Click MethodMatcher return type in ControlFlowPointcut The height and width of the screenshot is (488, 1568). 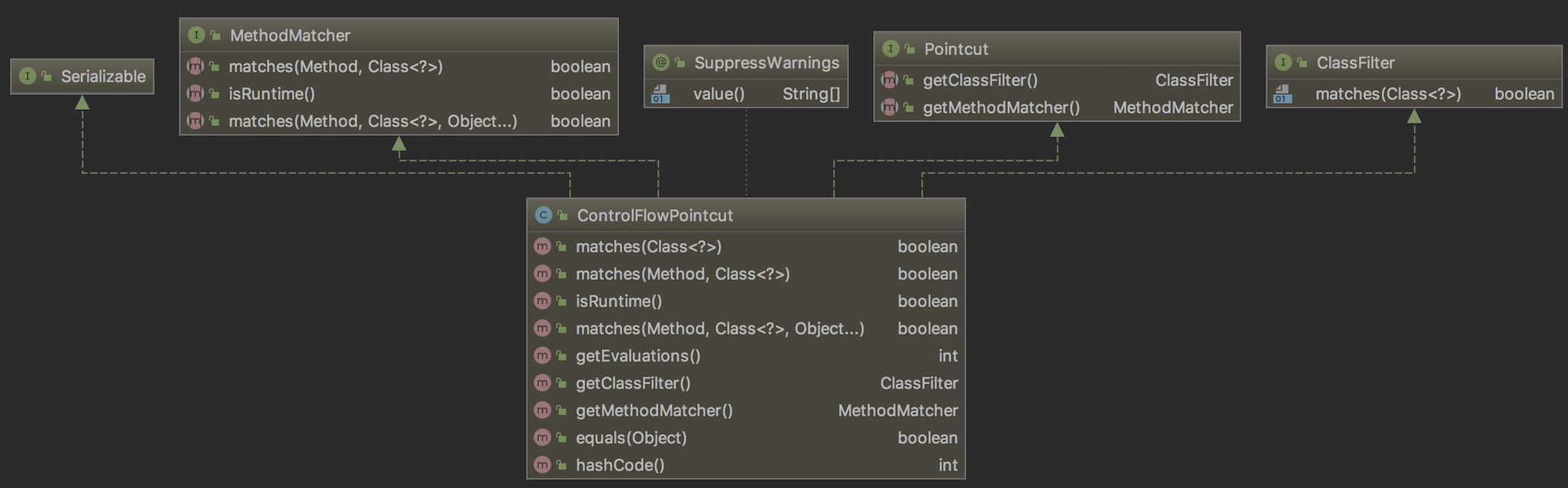(898, 410)
